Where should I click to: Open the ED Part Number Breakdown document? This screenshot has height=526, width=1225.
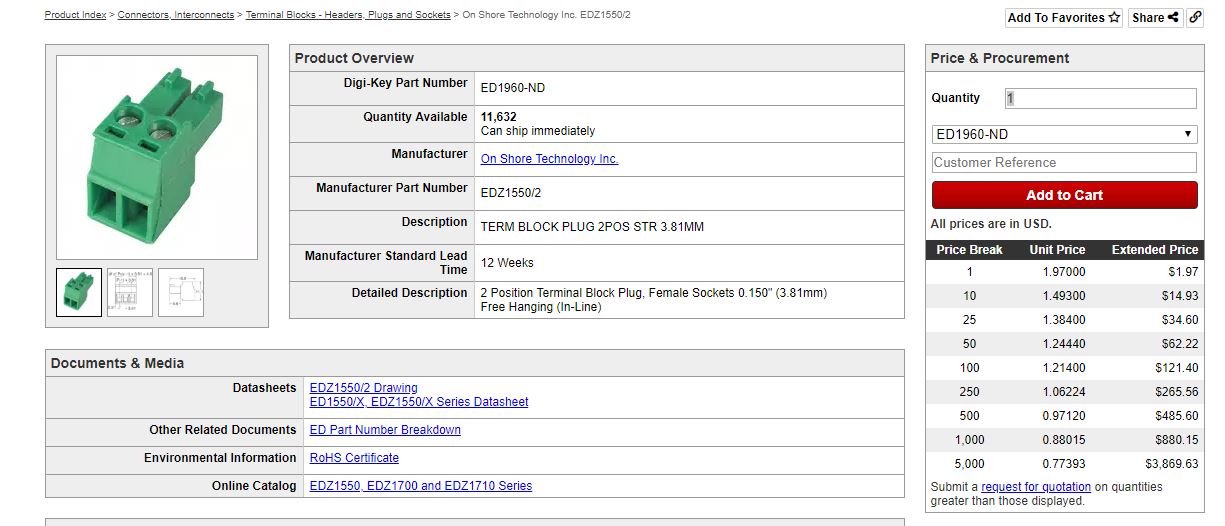coord(385,430)
